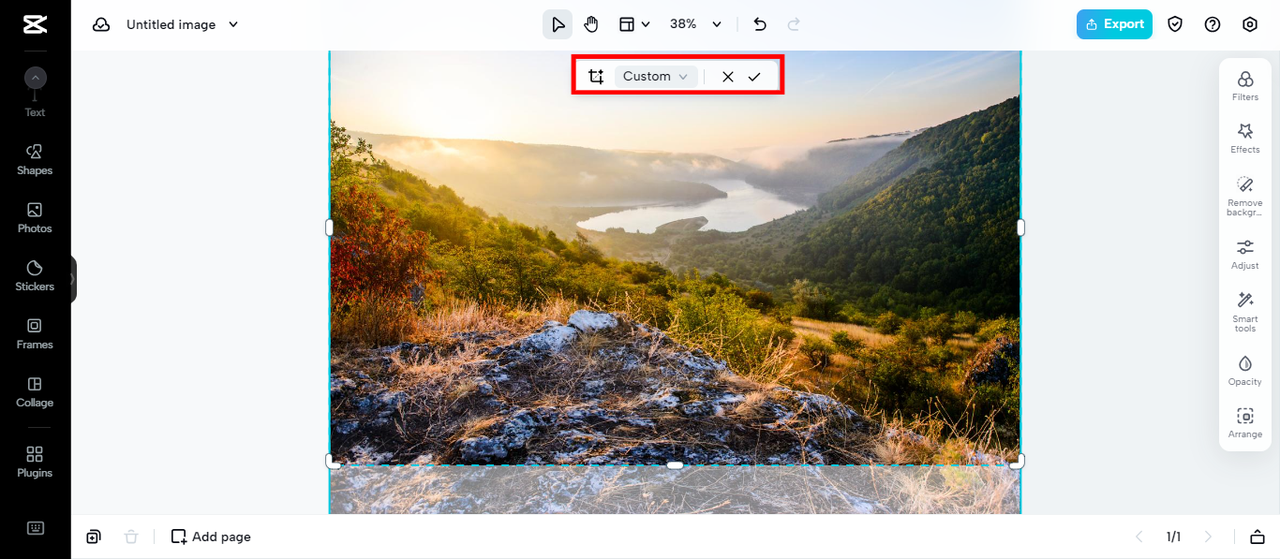Image resolution: width=1280 pixels, height=559 pixels.
Task: Cancel the crop with X
Action: pos(728,76)
